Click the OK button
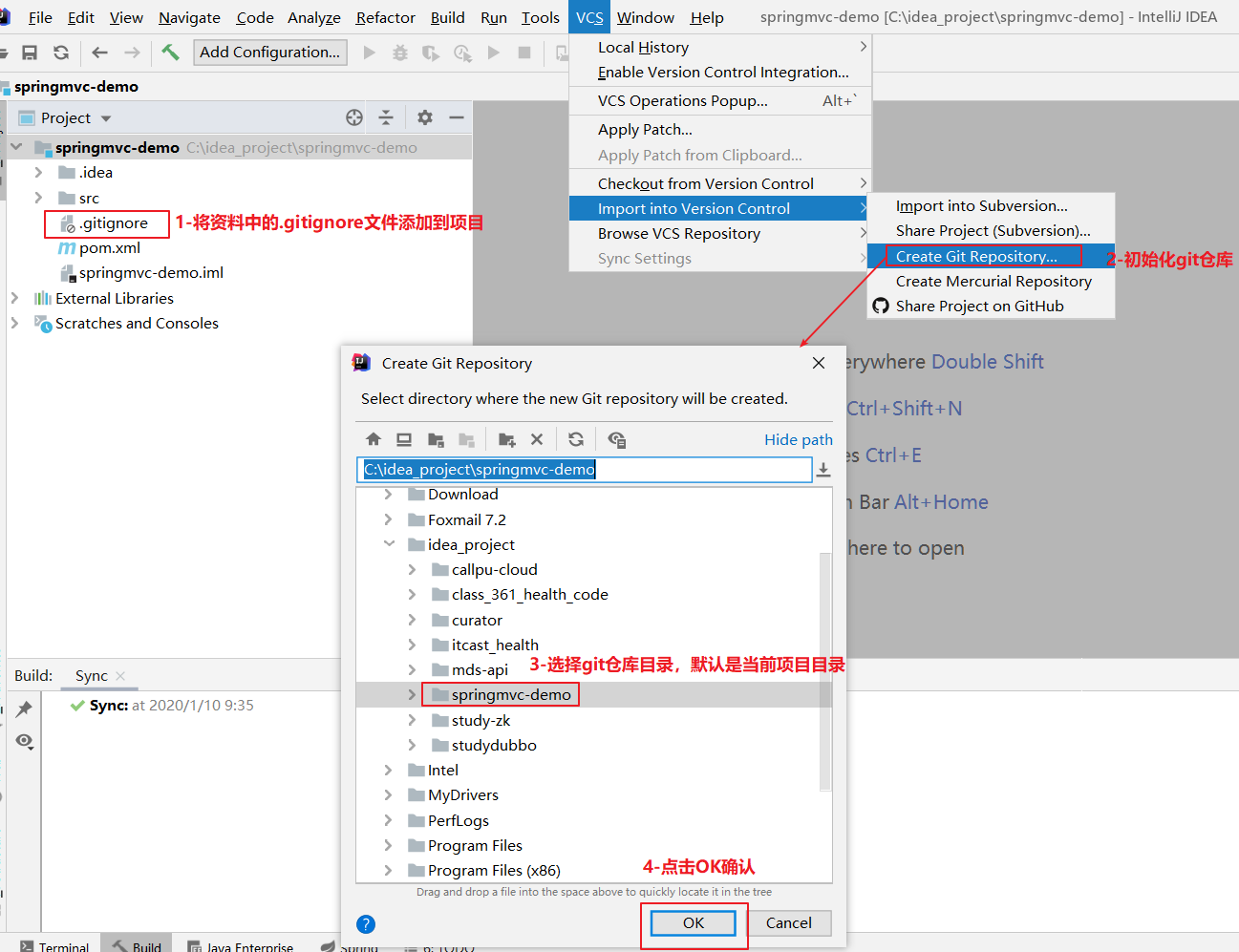1239x952 pixels. [x=694, y=922]
